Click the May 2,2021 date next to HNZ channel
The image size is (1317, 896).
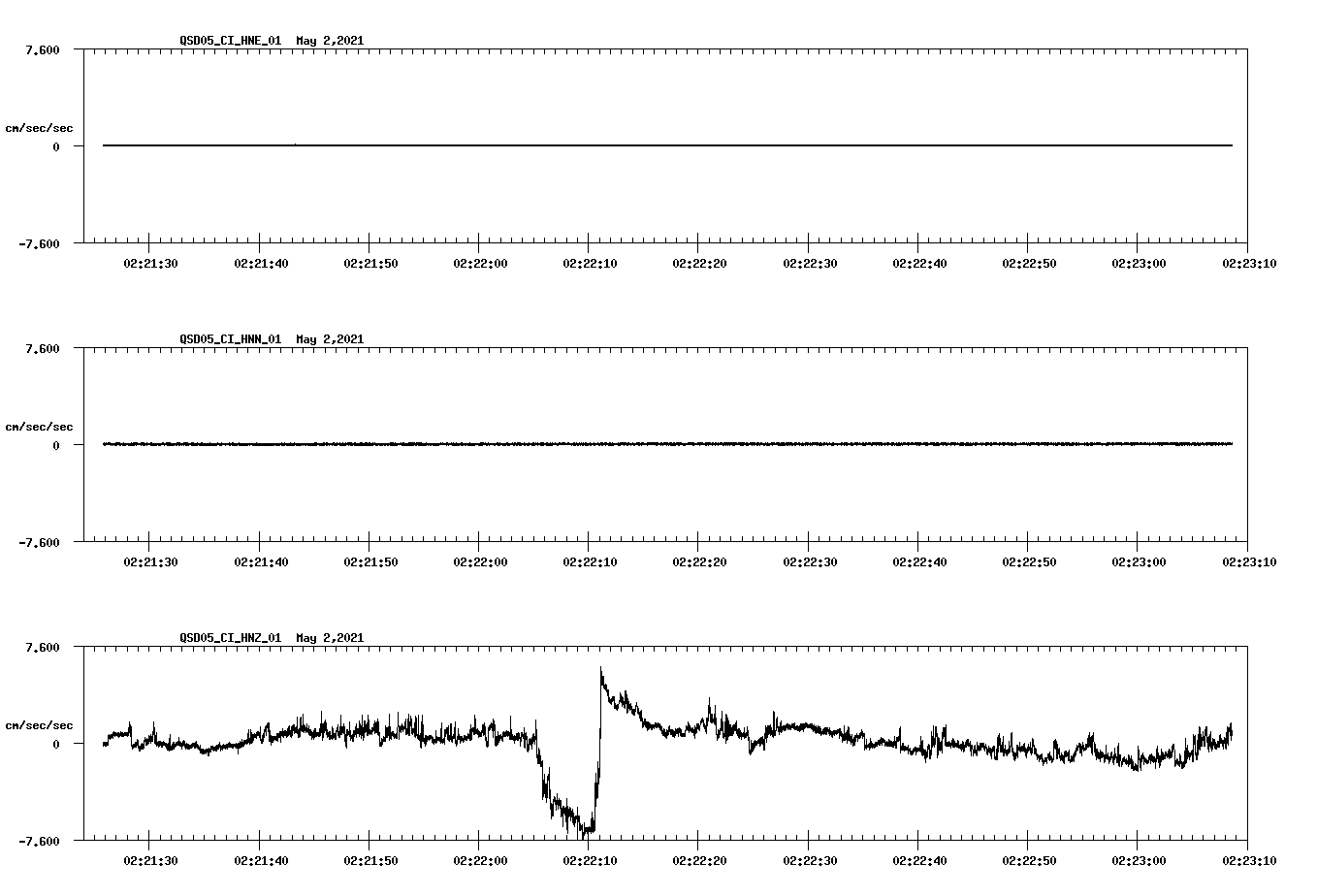click(x=330, y=638)
